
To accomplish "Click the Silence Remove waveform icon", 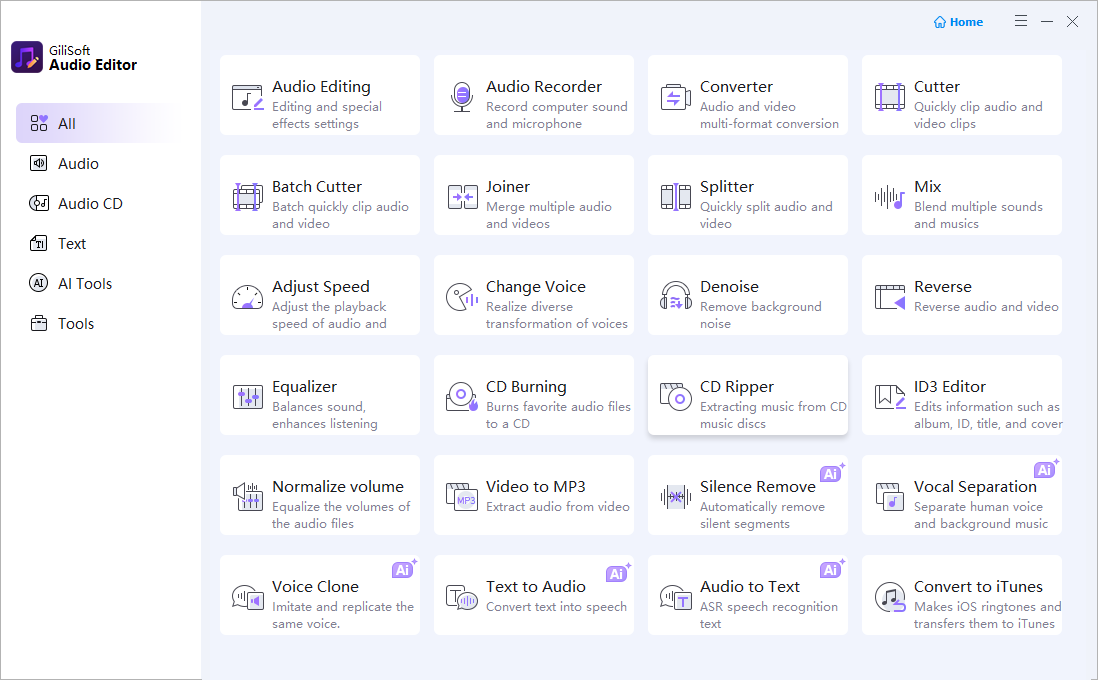I will coord(676,497).
